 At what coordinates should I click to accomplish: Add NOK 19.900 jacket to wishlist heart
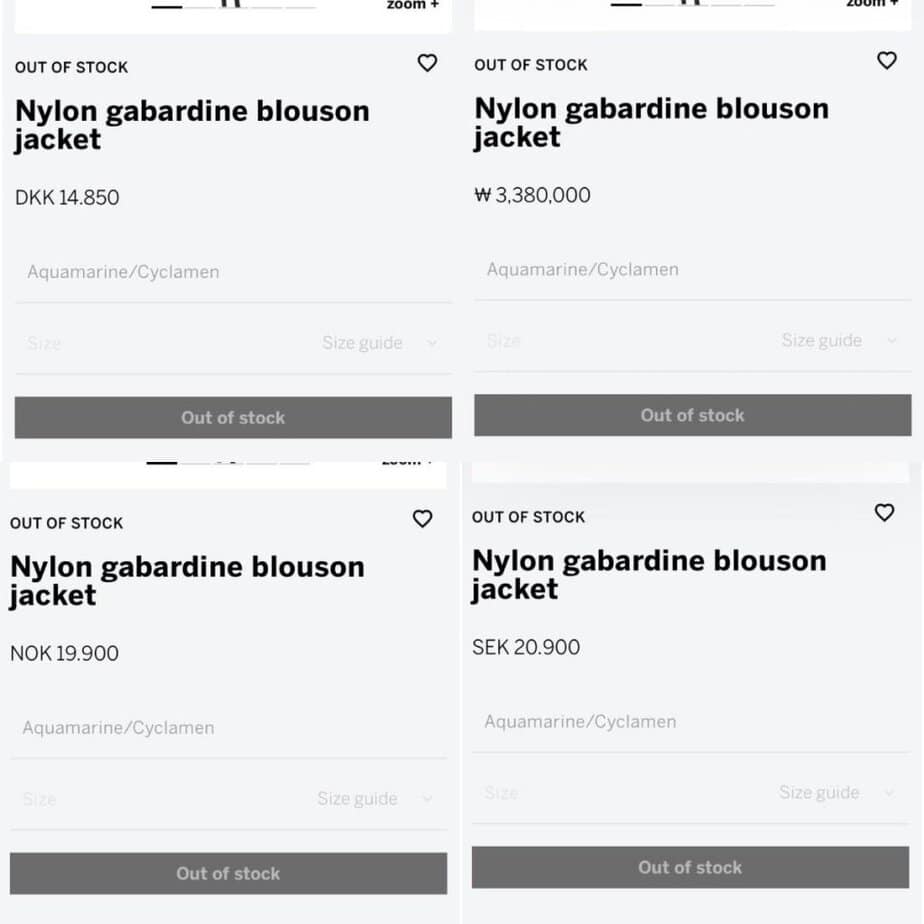click(x=422, y=518)
